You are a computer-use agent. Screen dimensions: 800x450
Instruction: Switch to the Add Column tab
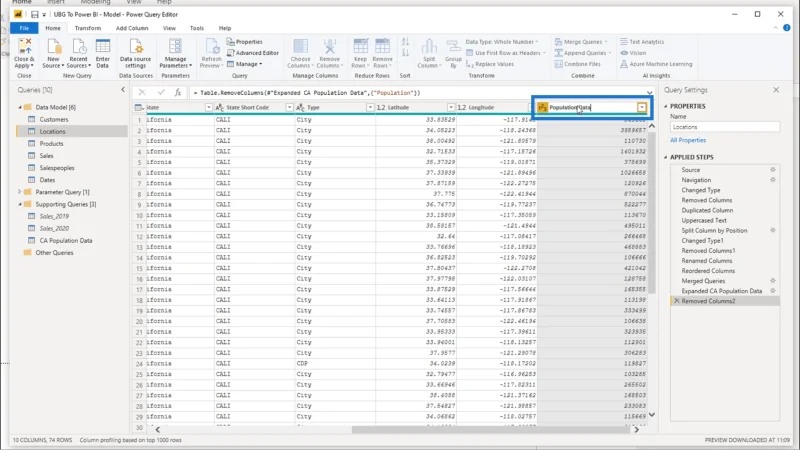click(x=132, y=28)
